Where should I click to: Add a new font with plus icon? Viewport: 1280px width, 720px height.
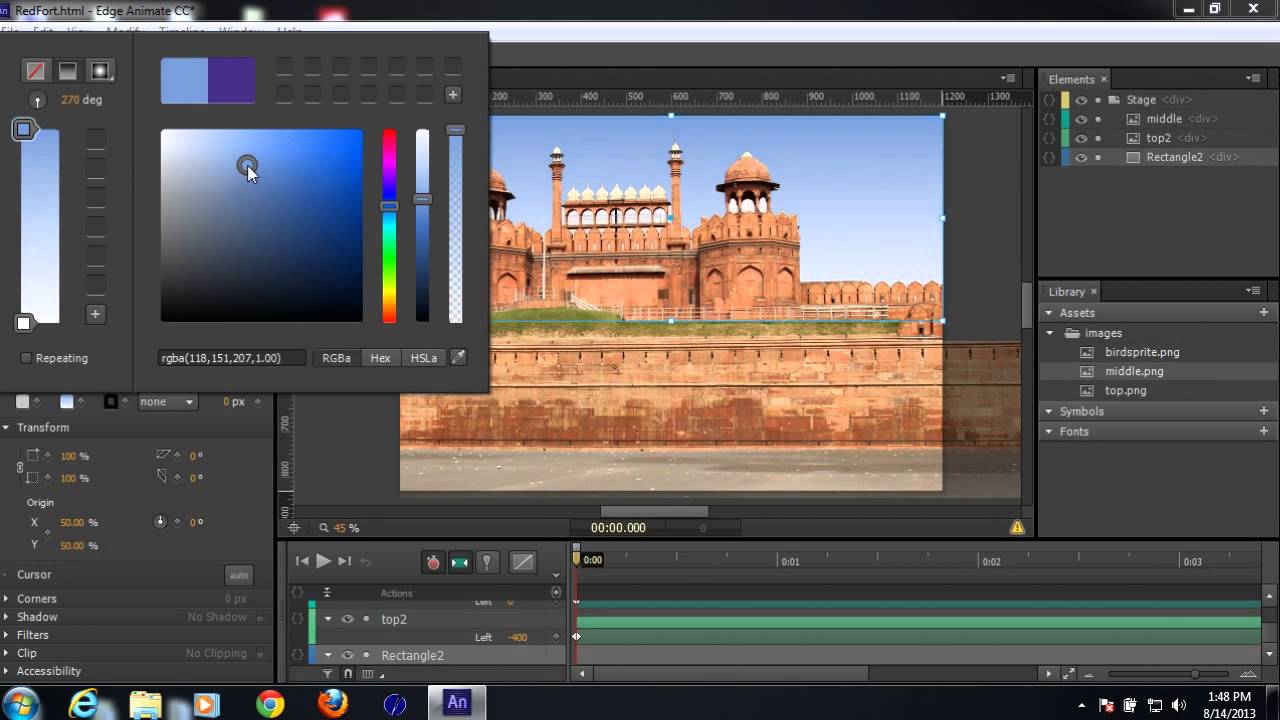coord(1264,431)
